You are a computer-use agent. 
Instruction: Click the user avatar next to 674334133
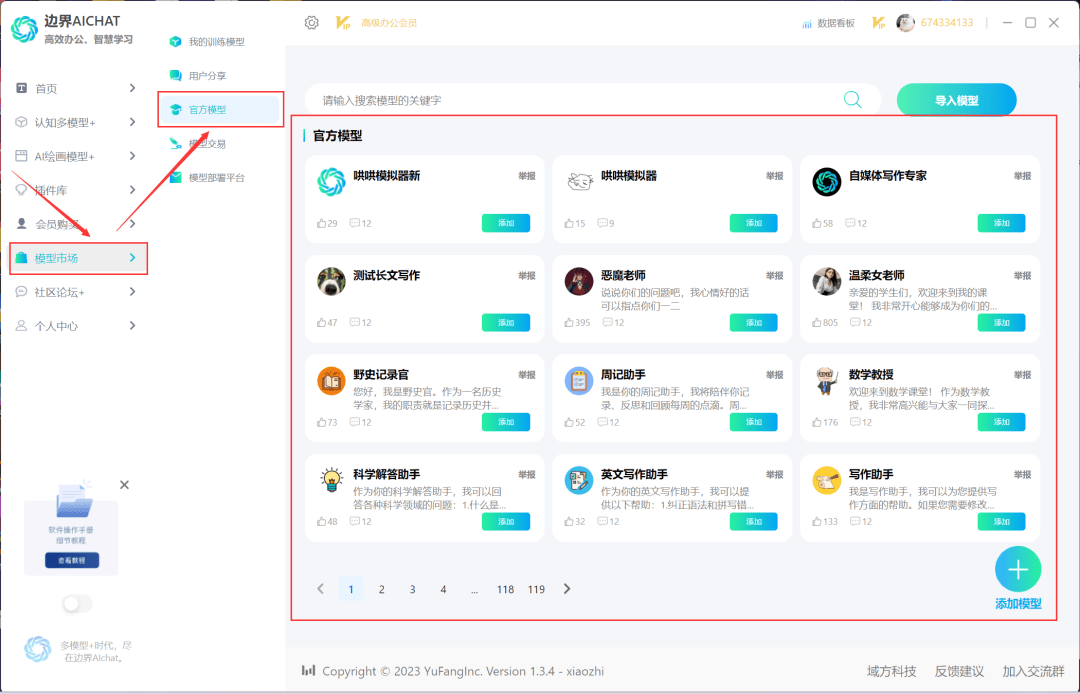(905, 22)
